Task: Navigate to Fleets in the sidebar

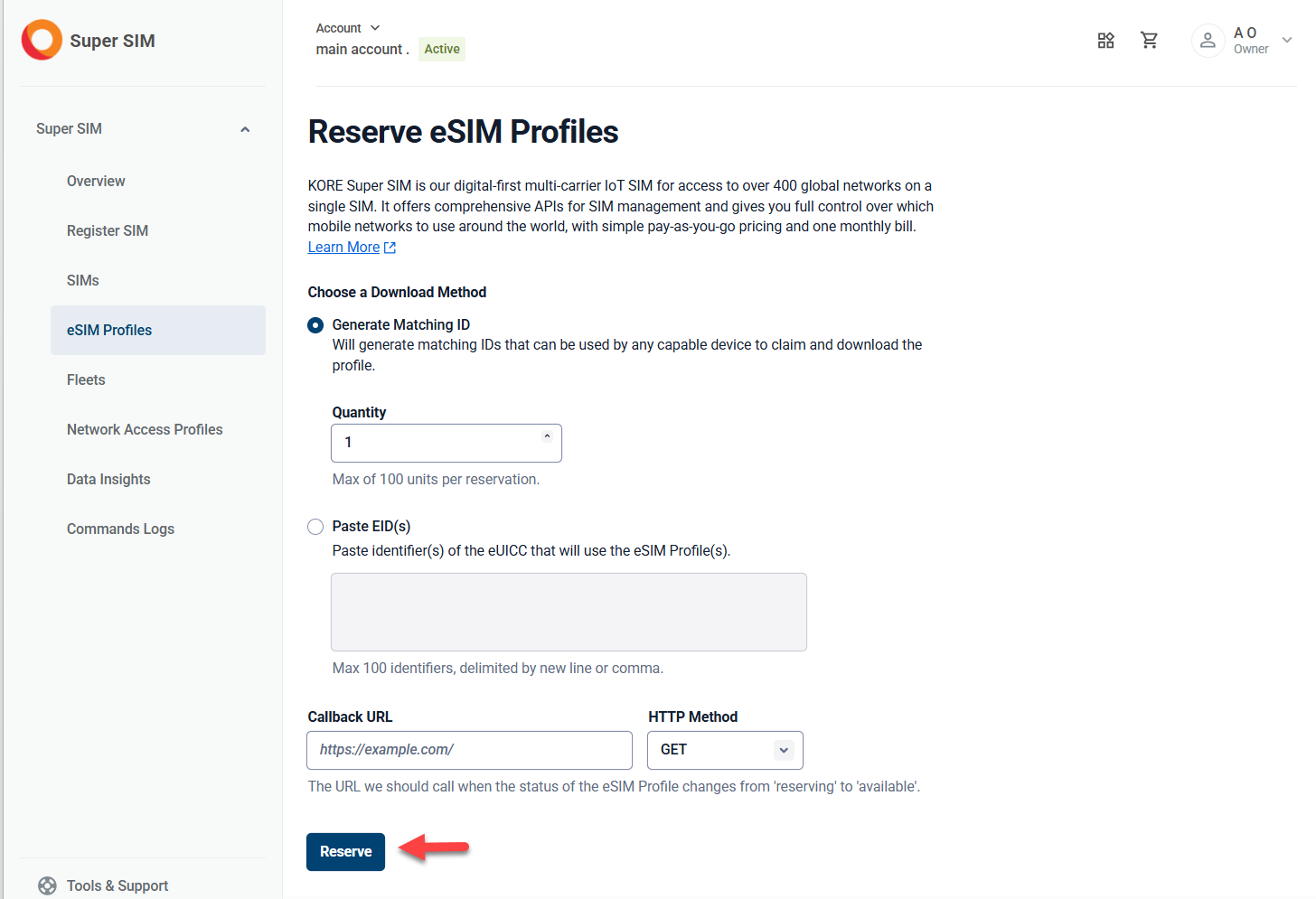Action: [x=86, y=380]
